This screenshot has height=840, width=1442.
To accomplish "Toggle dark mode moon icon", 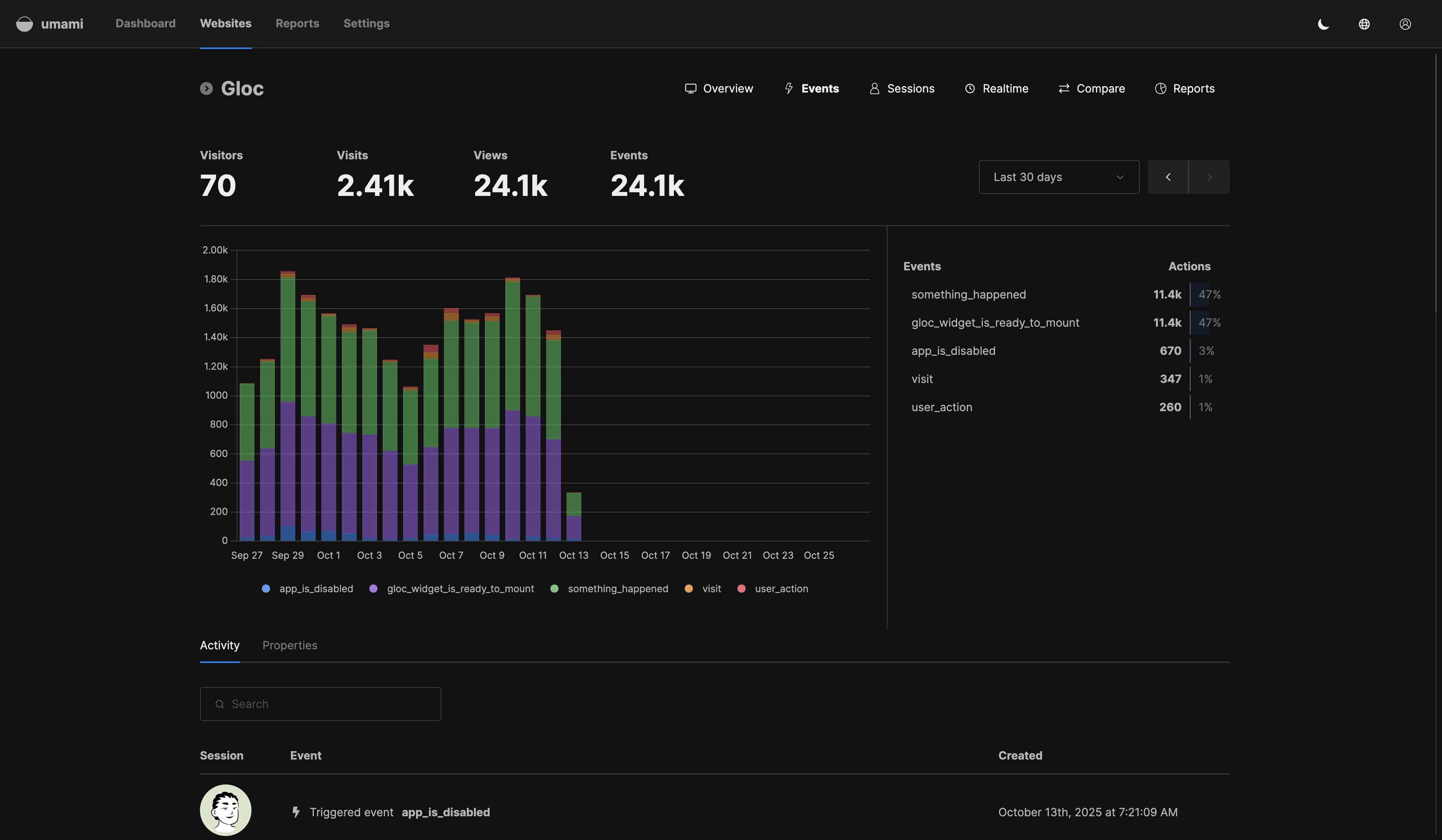I will click(1323, 24).
